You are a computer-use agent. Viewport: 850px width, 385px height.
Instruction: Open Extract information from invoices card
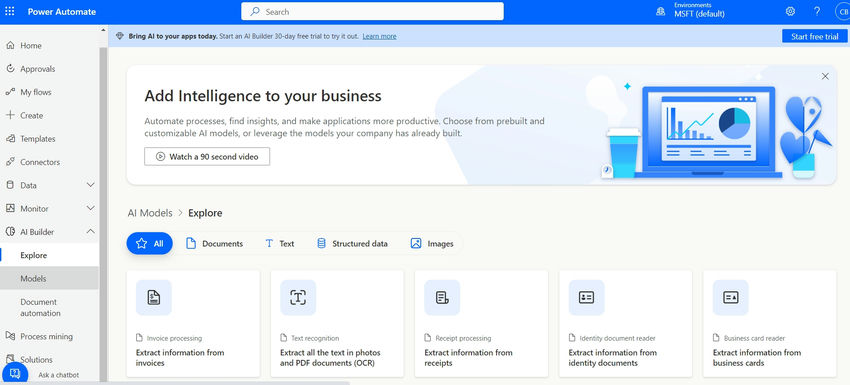pyautogui.click(x=193, y=323)
